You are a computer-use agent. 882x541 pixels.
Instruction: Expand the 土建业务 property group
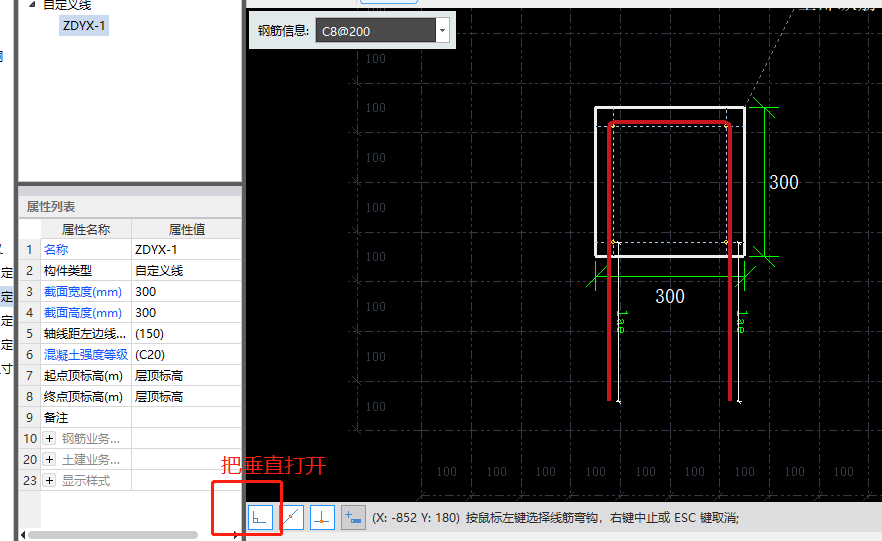pos(50,459)
